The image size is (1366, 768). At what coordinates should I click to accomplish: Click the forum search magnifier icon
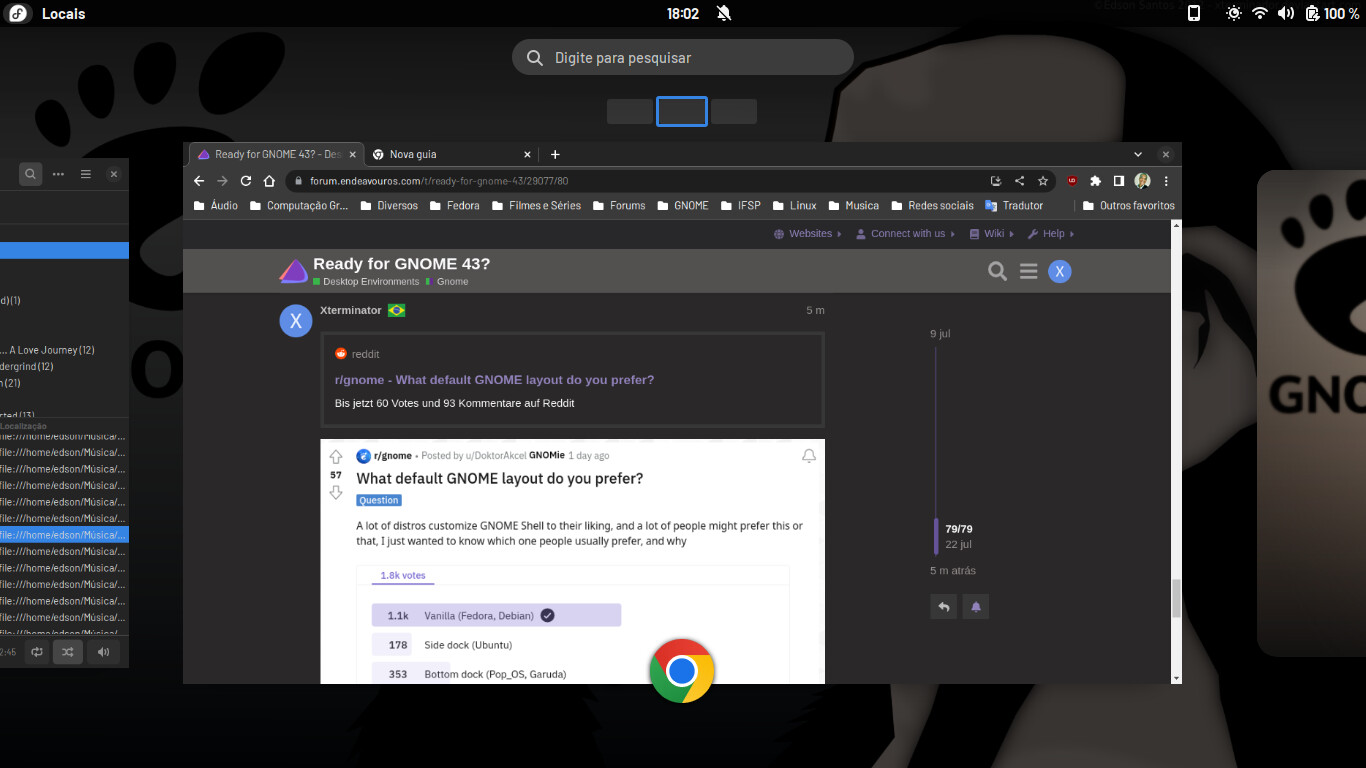click(x=997, y=271)
